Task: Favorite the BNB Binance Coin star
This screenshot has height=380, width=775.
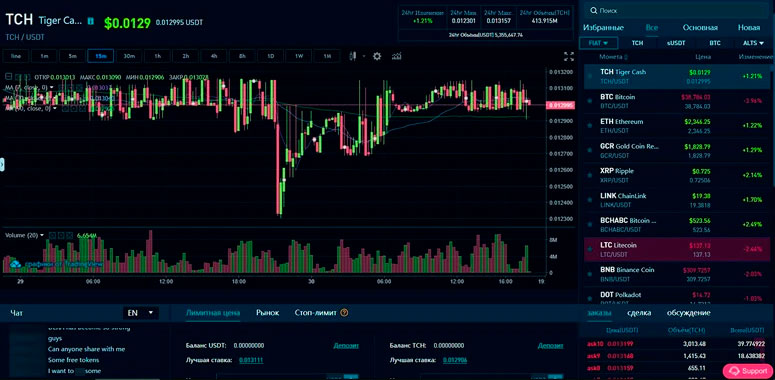Action: (590, 274)
